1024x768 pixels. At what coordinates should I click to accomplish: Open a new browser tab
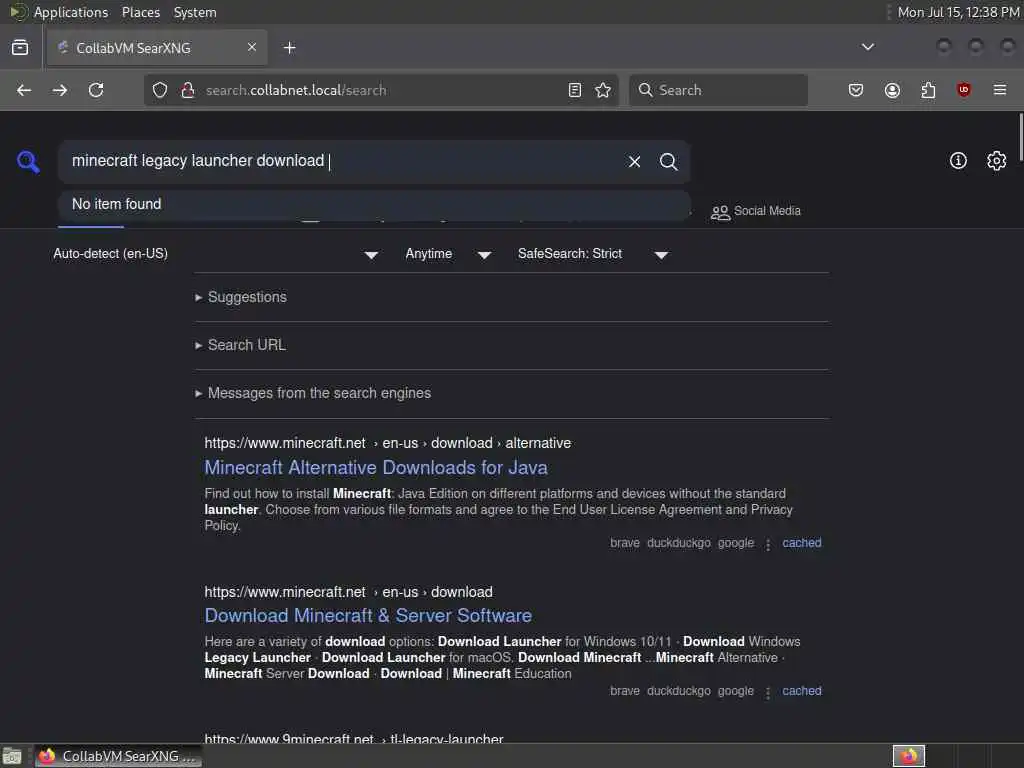[290, 48]
